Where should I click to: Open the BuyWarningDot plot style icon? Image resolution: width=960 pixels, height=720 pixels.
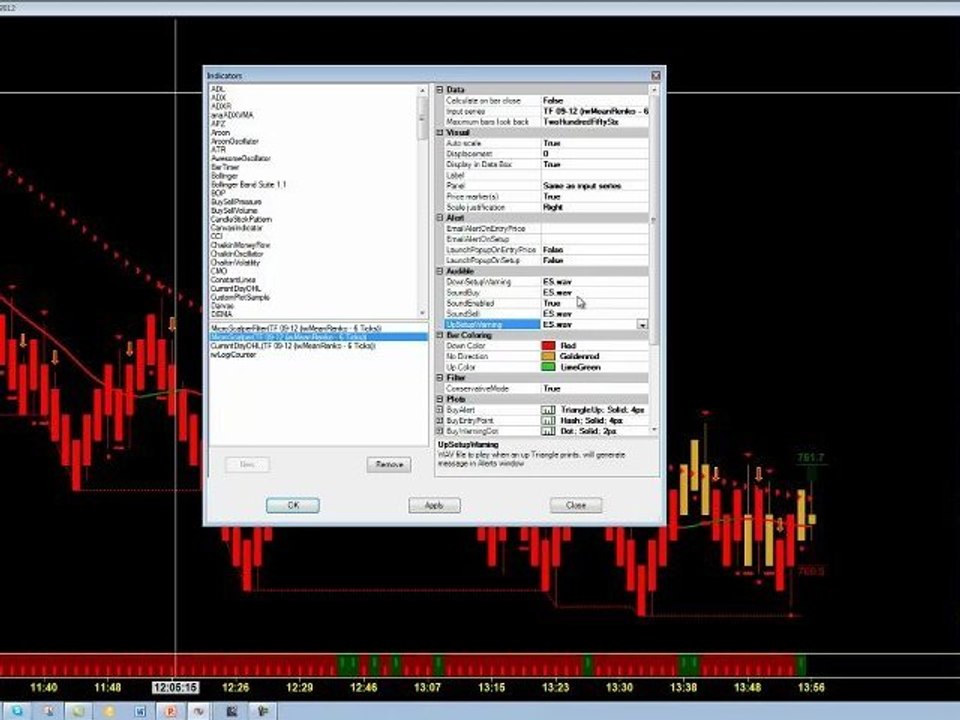[x=548, y=431]
